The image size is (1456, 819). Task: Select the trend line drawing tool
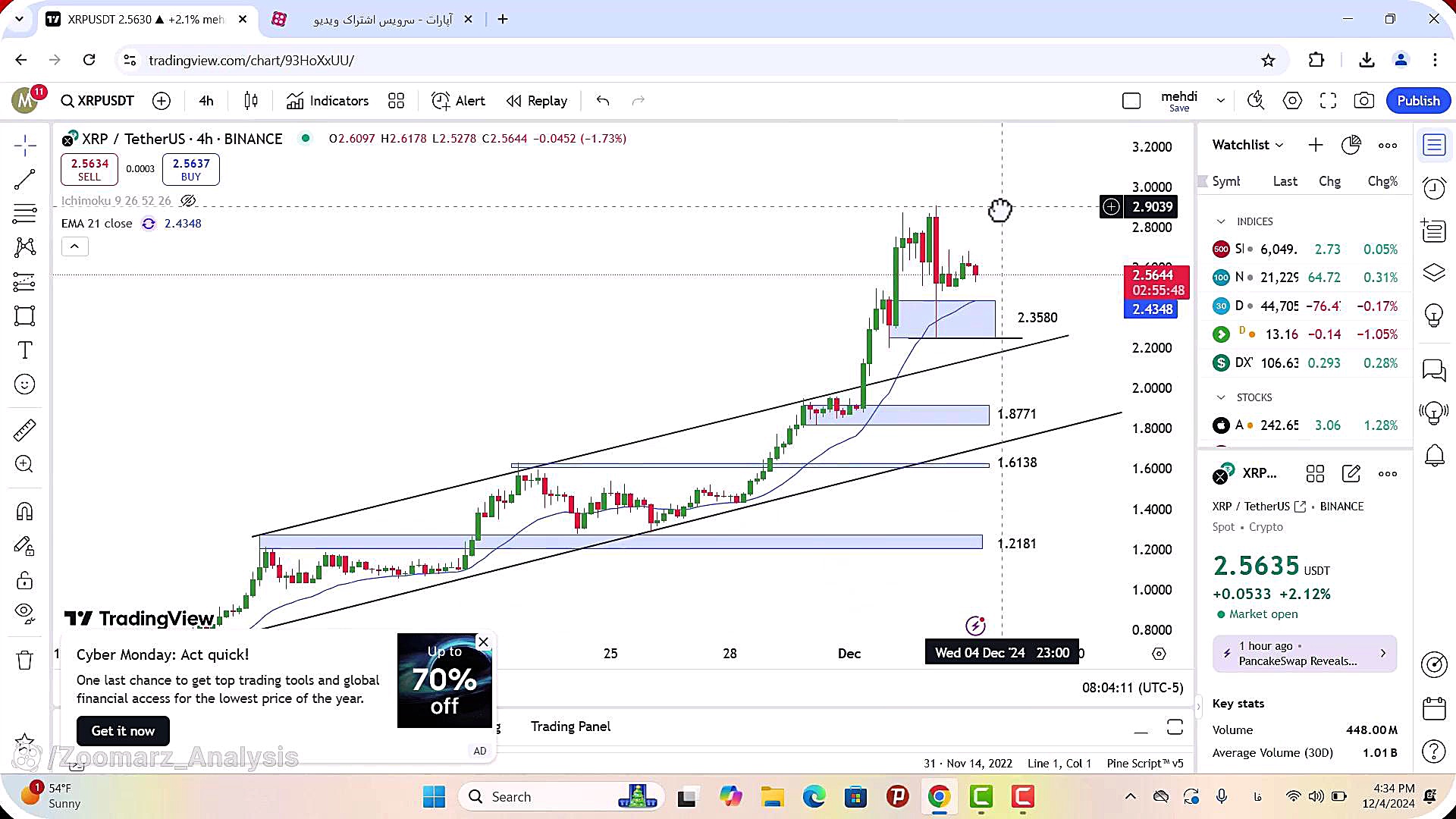click(x=24, y=180)
